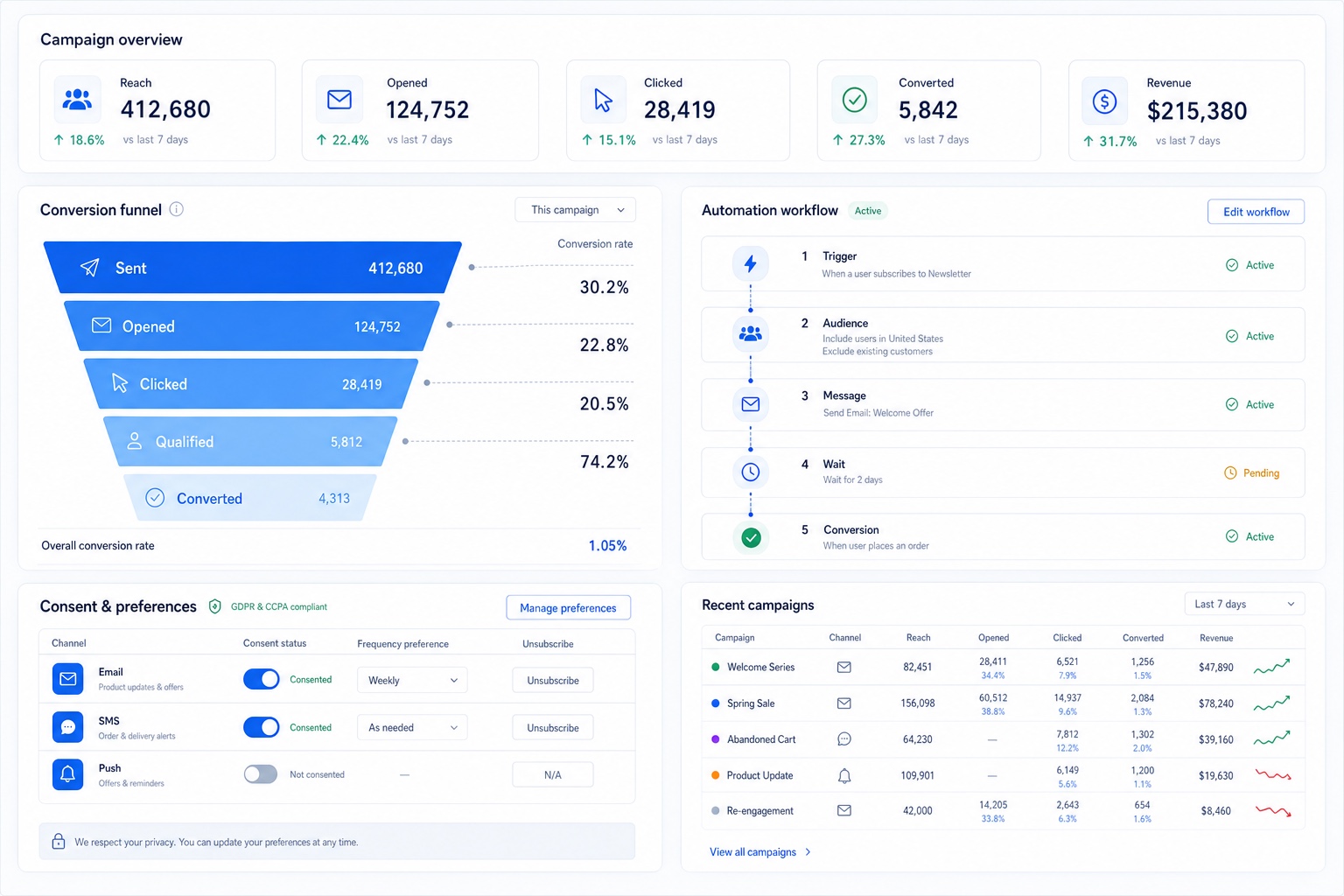The height and width of the screenshot is (896, 1344).
Task: Click the Push bell channel icon
Action: [x=67, y=774]
